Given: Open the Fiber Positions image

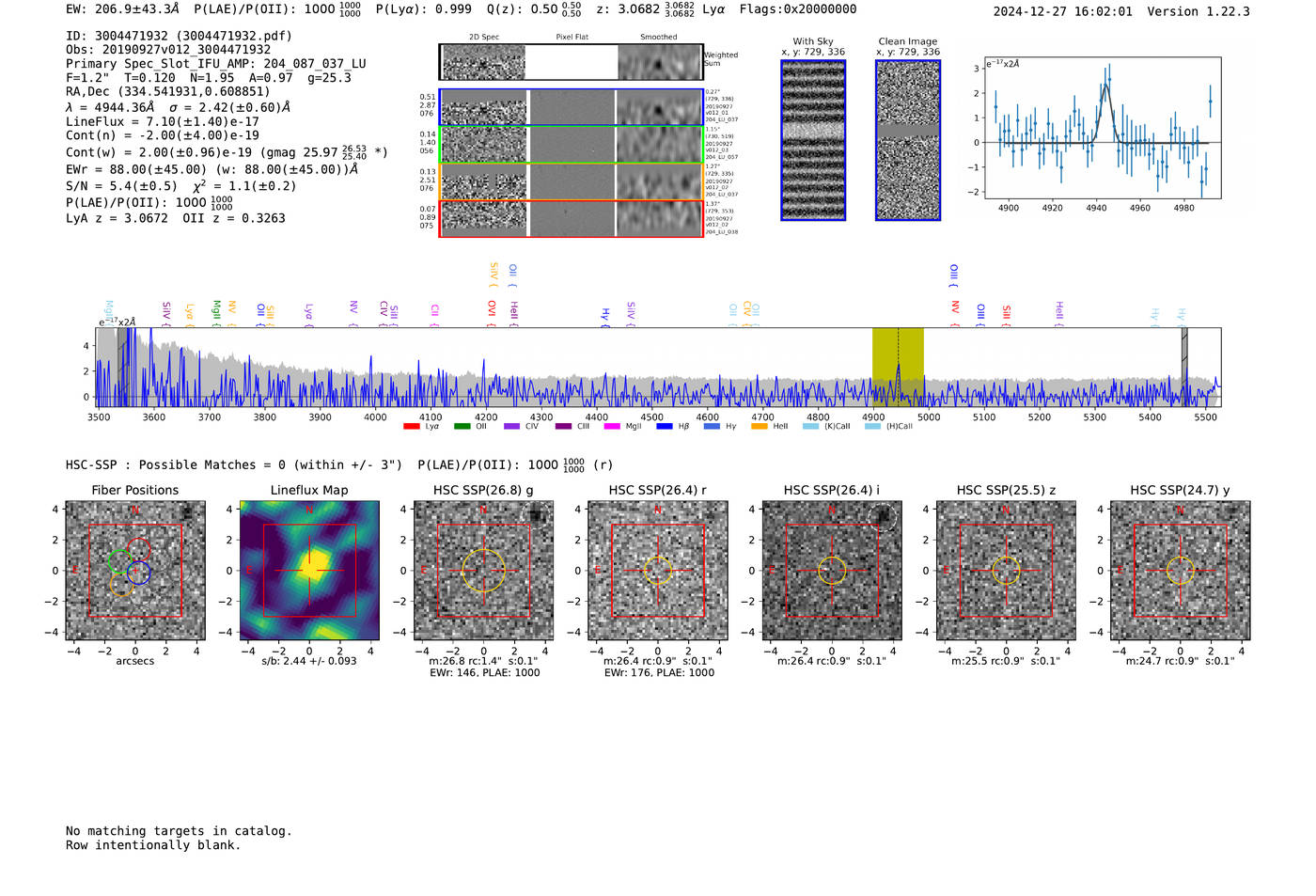Looking at the screenshot, I should pyautogui.click(x=135, y=571).
